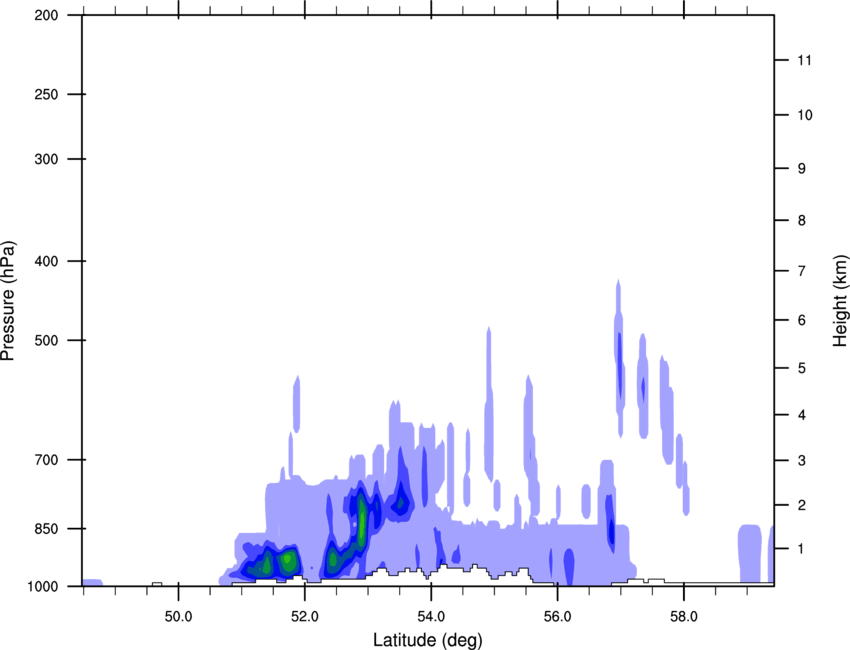Select the 1000 pressure tick label
The image size is (850, 650).
[x=42, y=587]
